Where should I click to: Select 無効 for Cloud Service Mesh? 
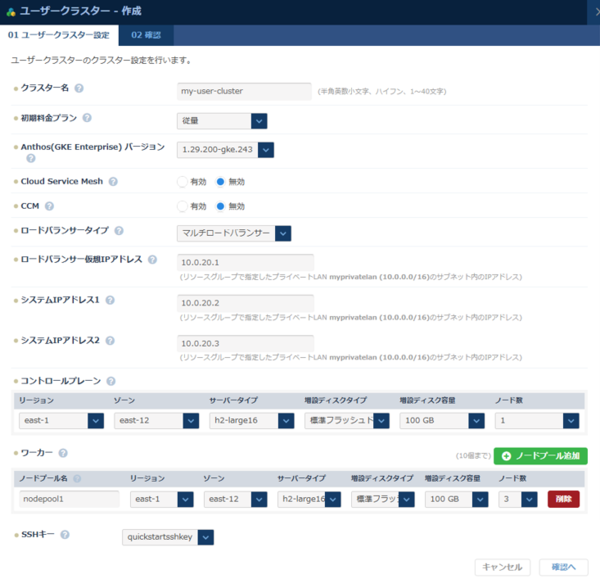221,182
